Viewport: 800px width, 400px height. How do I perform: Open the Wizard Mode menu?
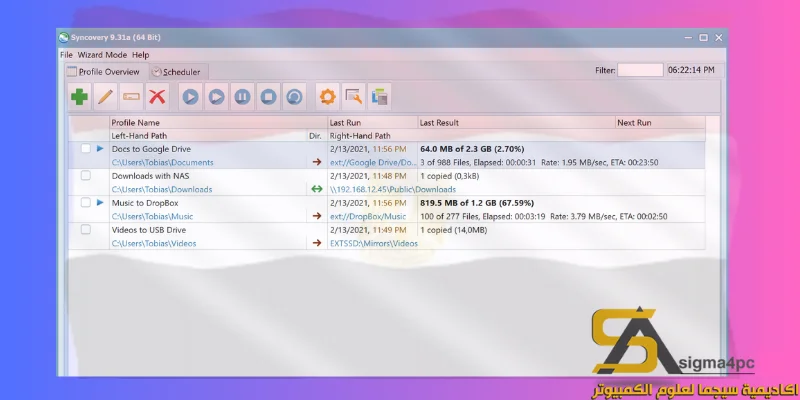point(102,55)
